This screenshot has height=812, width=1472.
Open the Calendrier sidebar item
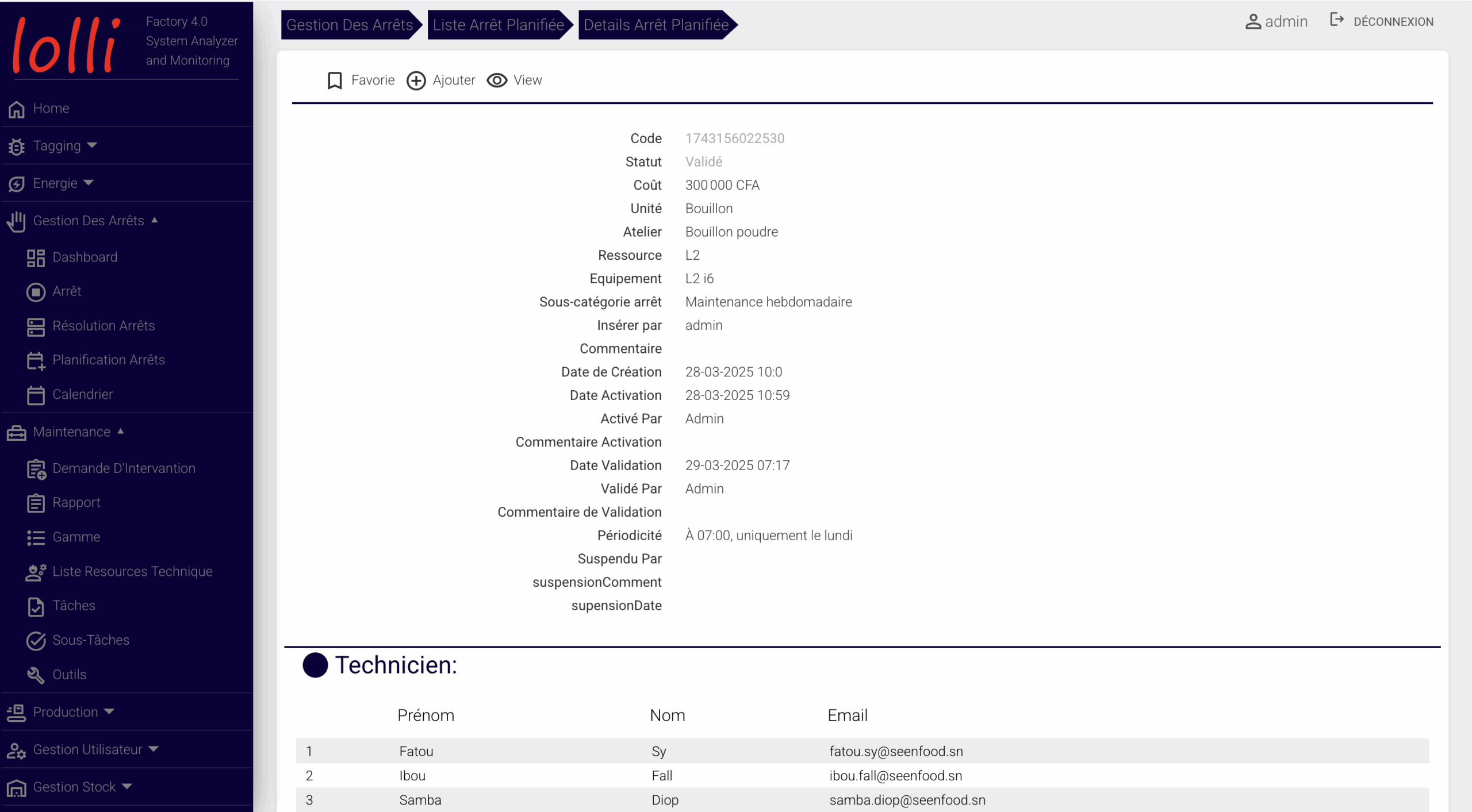point(82,394)
